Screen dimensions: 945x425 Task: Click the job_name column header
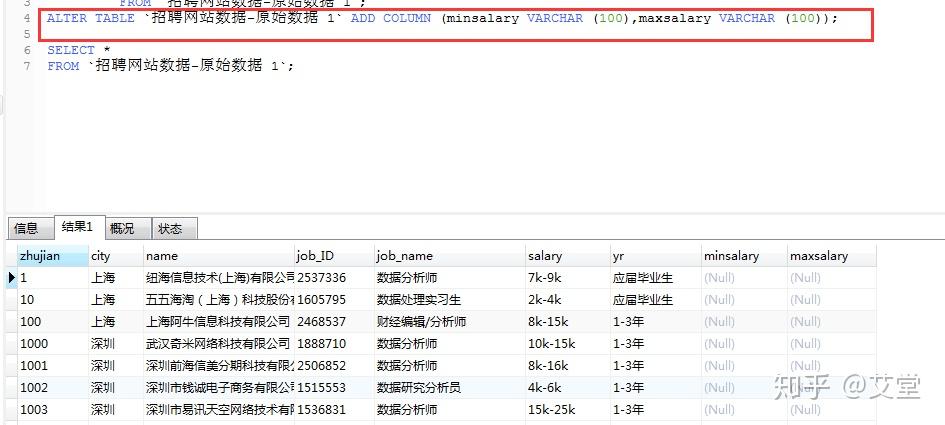pos(450,256)
